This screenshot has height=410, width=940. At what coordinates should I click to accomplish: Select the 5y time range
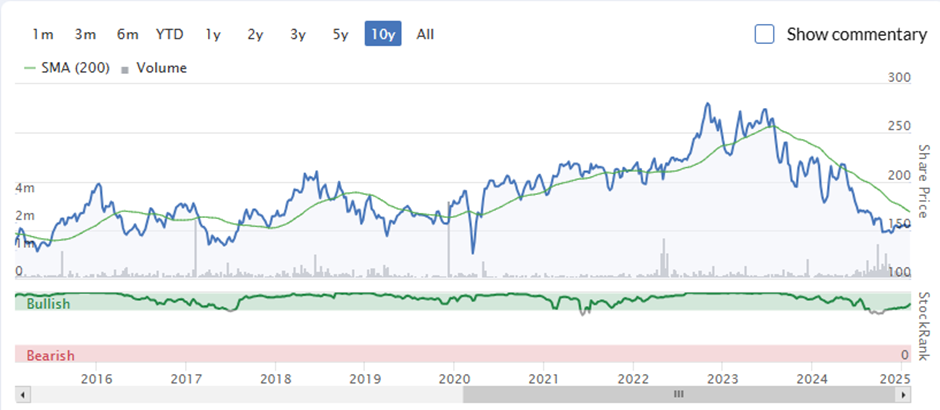click(x=341, y=34)
